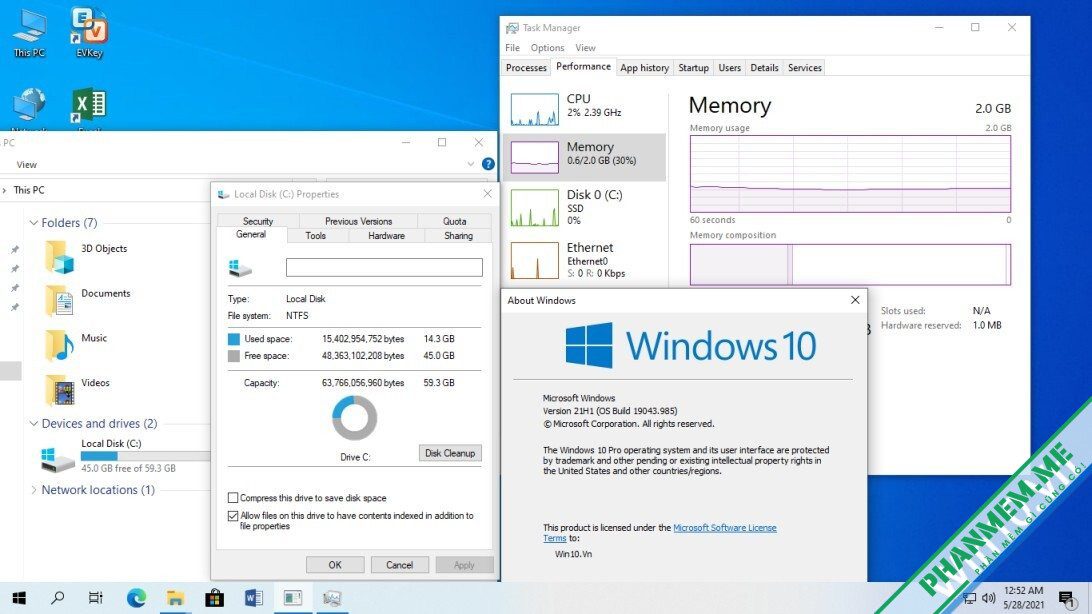Open the Excel desktop shortcut

(89, 110)
